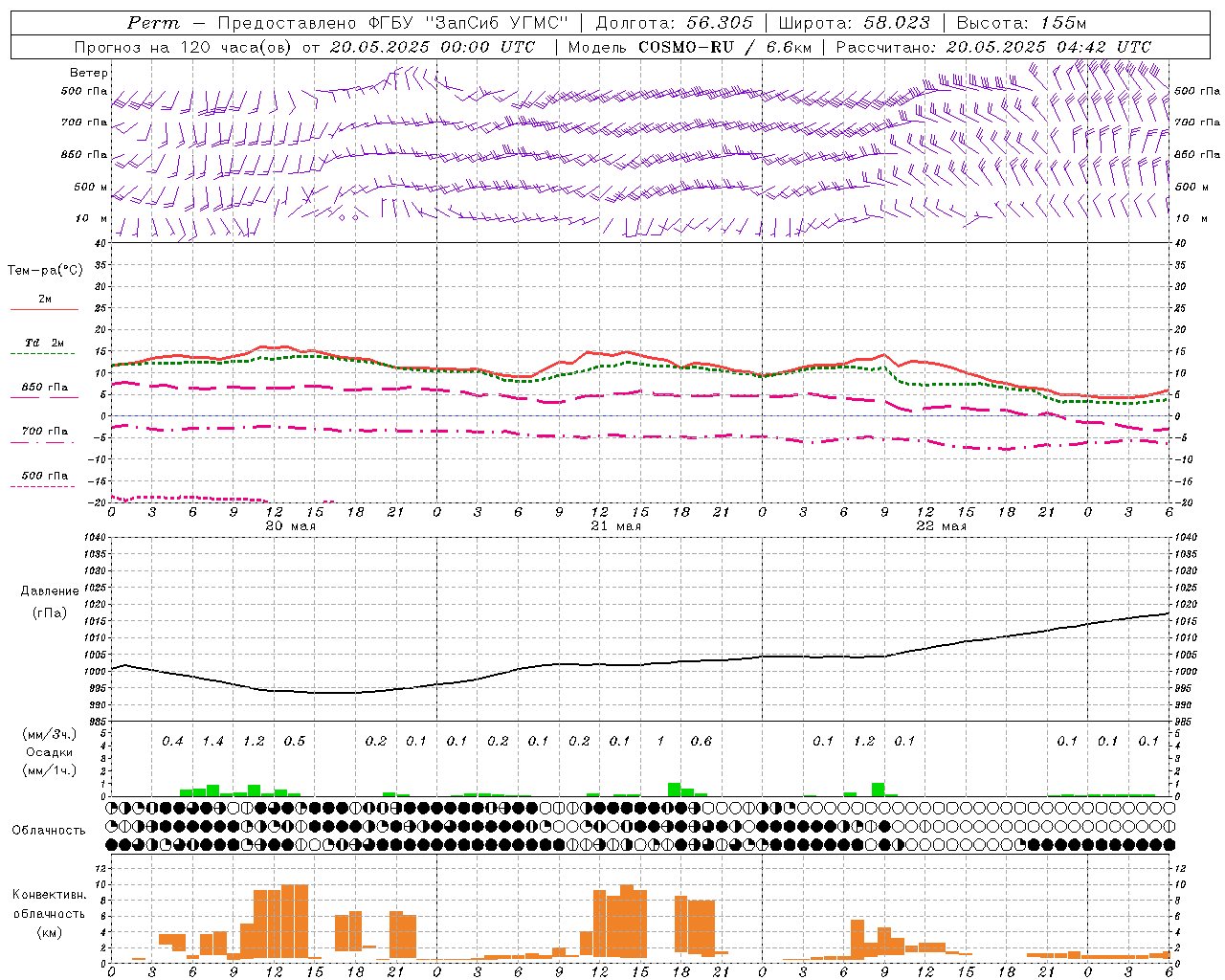Click the dashed line sample under "Td 2м"

(x=42, y=354)
